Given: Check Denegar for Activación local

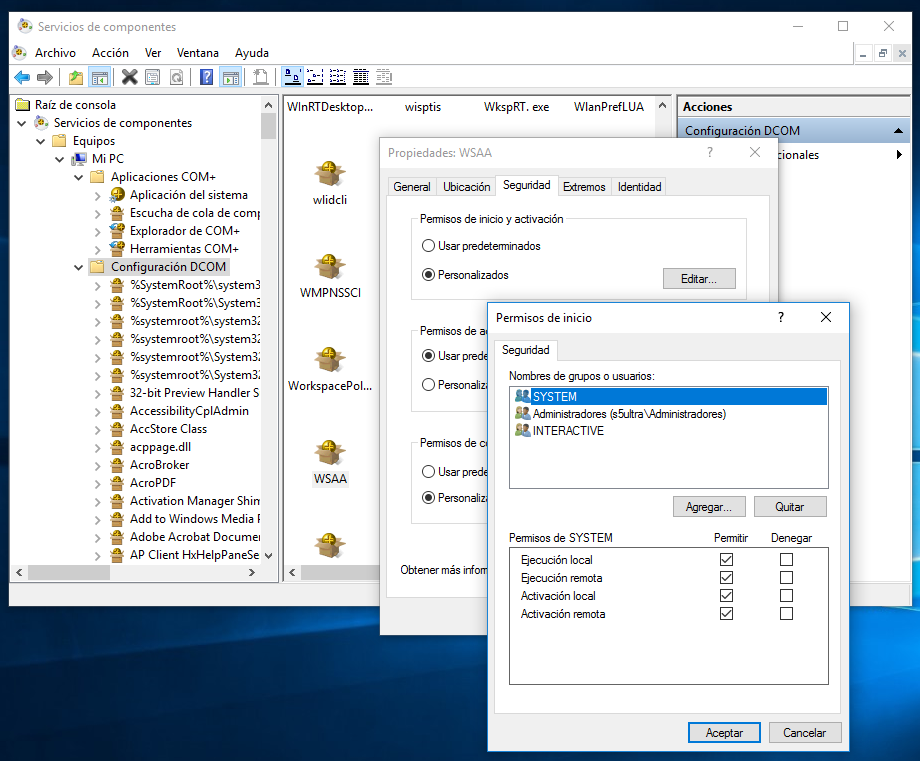Looking at the screenshot, I should click(x=786, y=596).
